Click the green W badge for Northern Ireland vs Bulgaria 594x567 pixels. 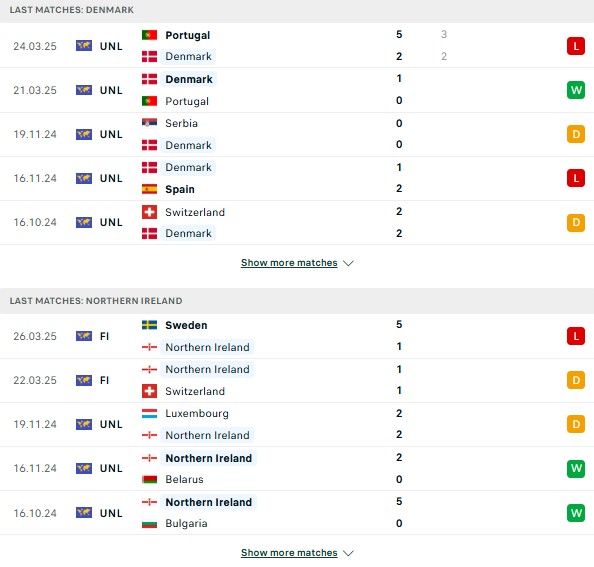coord(575,513)
